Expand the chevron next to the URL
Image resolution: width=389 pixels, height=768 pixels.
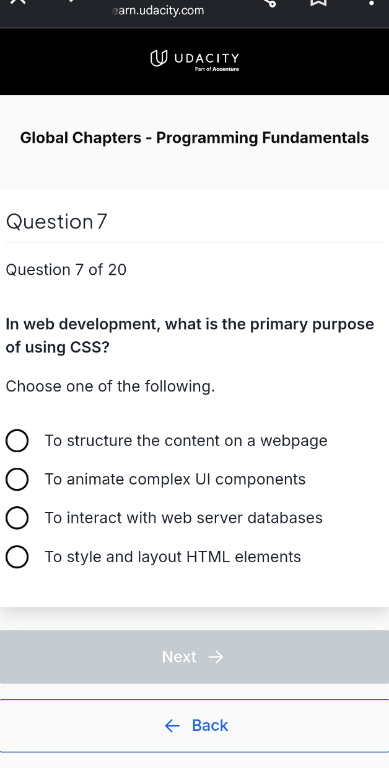click(71, 1)
